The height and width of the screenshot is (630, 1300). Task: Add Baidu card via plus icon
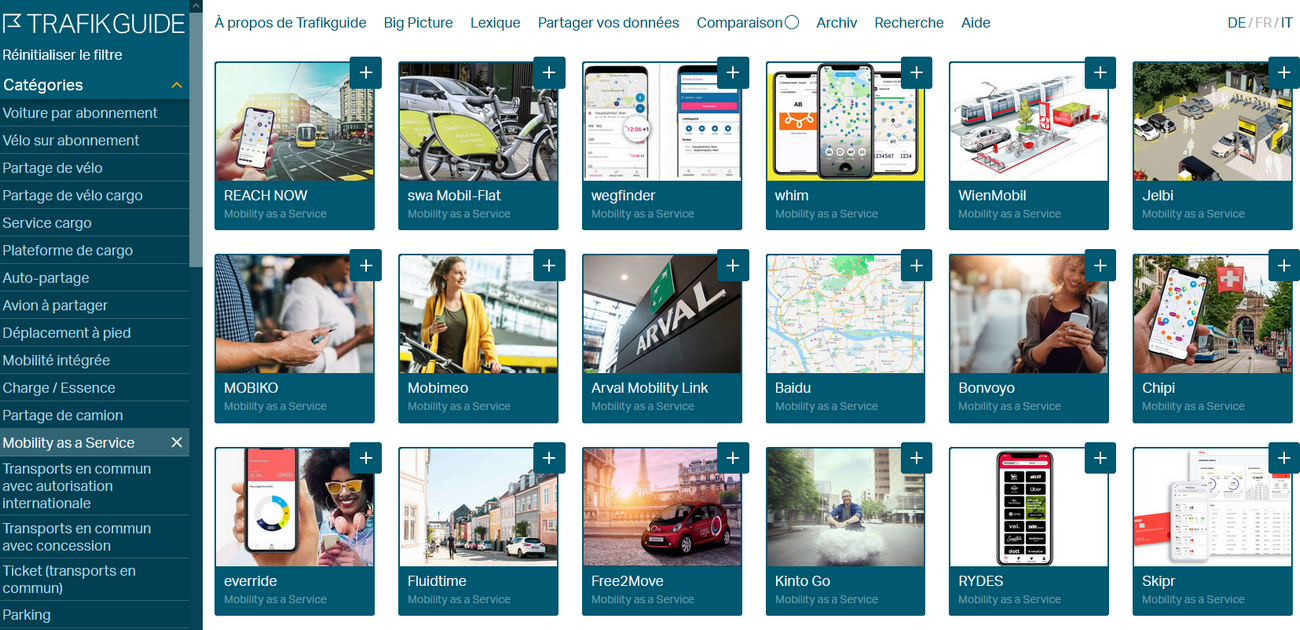point(916,265)
